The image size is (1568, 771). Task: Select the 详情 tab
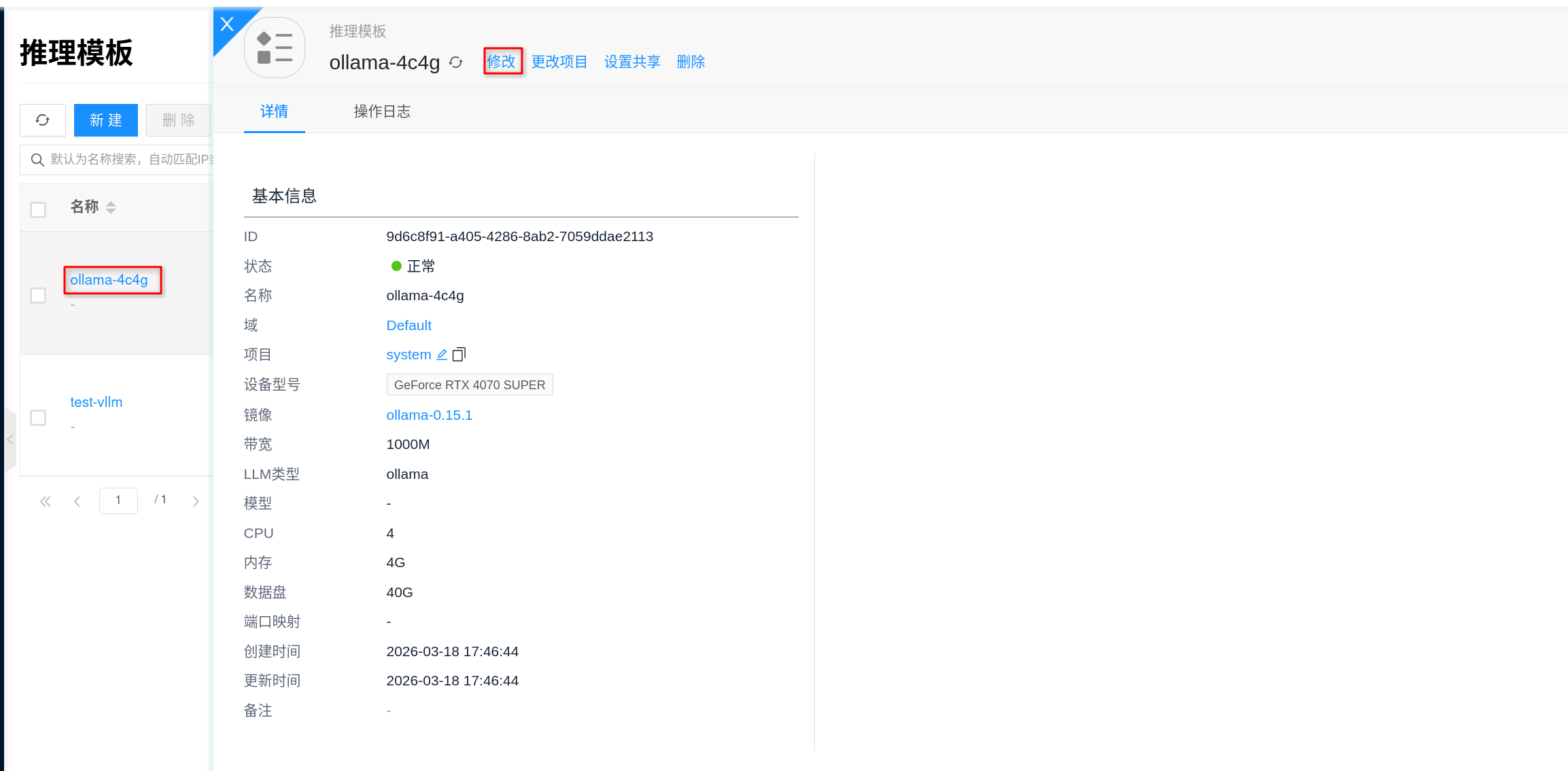click(x=274, y=111)
